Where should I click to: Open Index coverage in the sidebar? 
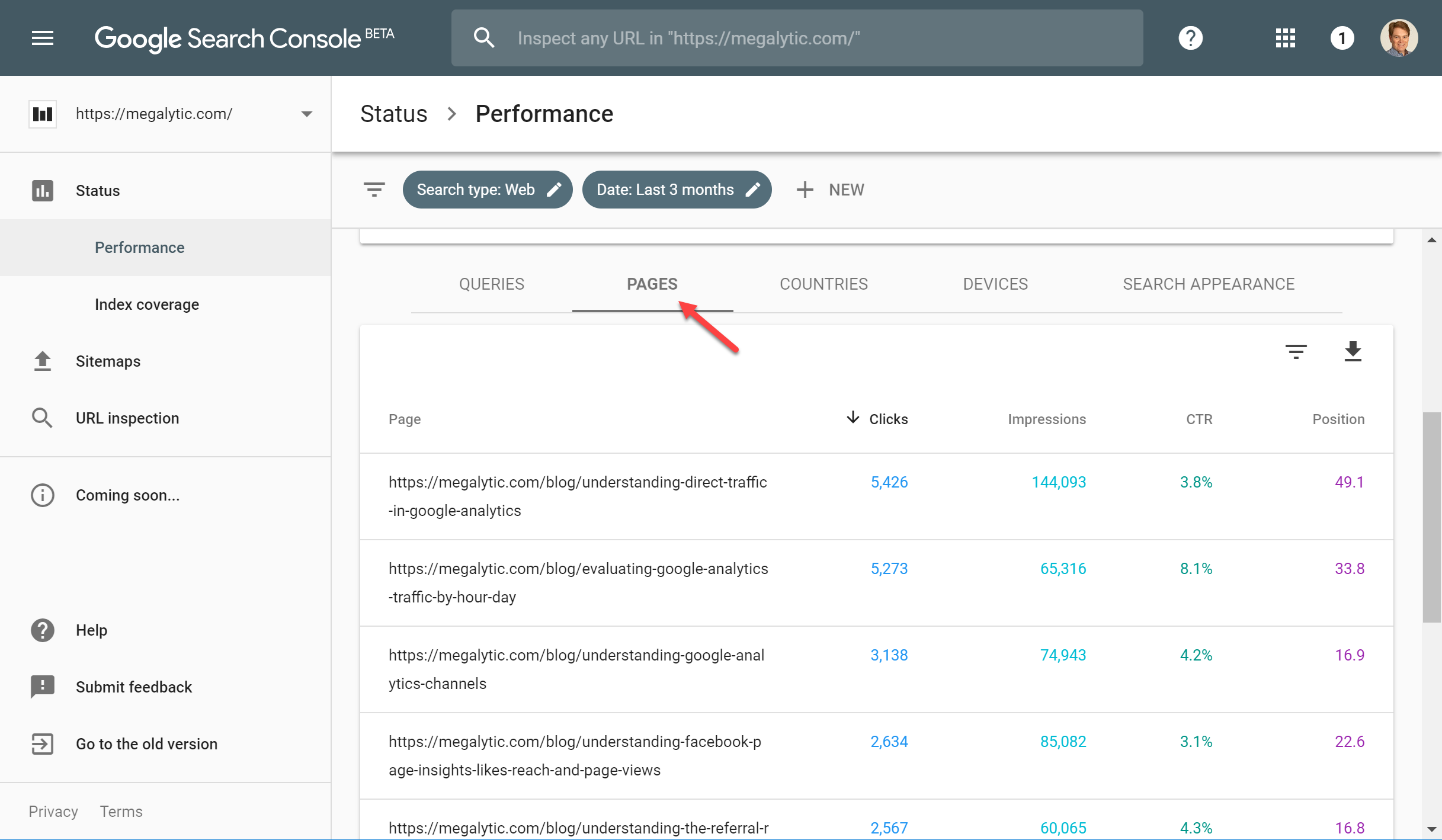(x=146, y=304)
